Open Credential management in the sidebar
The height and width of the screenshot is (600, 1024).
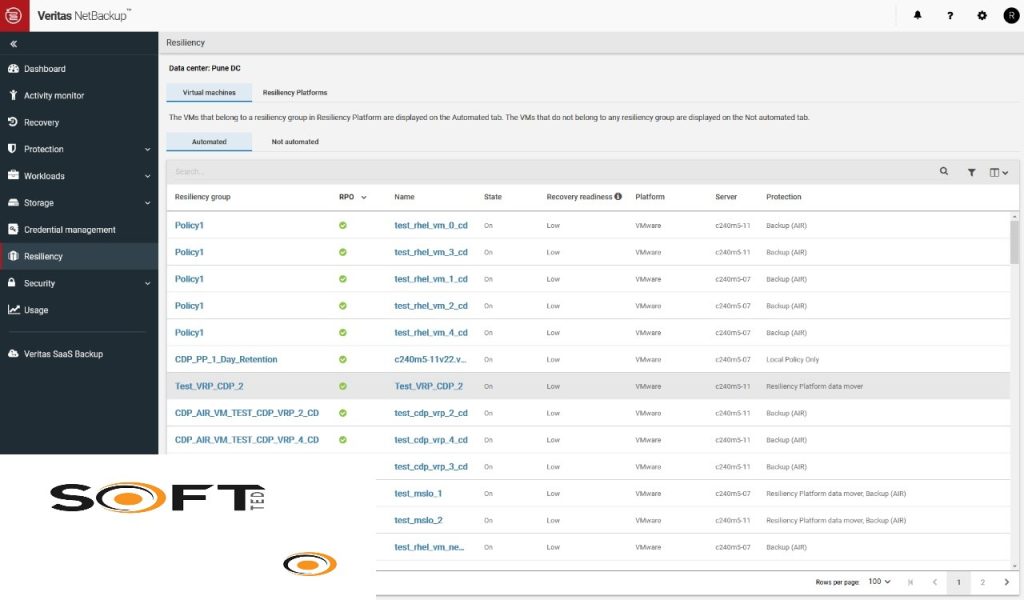(x=70, y=230)
